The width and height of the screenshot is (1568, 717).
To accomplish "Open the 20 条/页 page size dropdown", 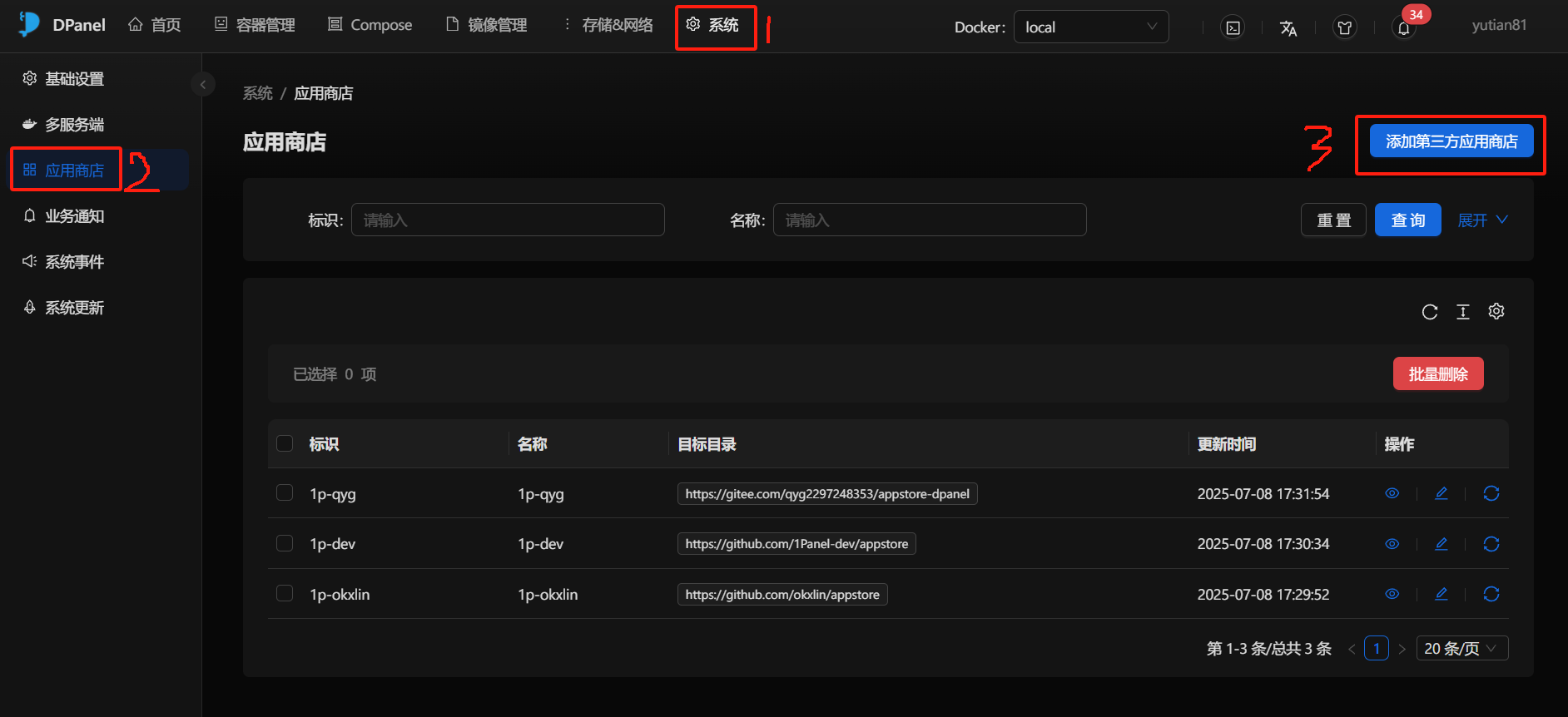I will 1461,648.
